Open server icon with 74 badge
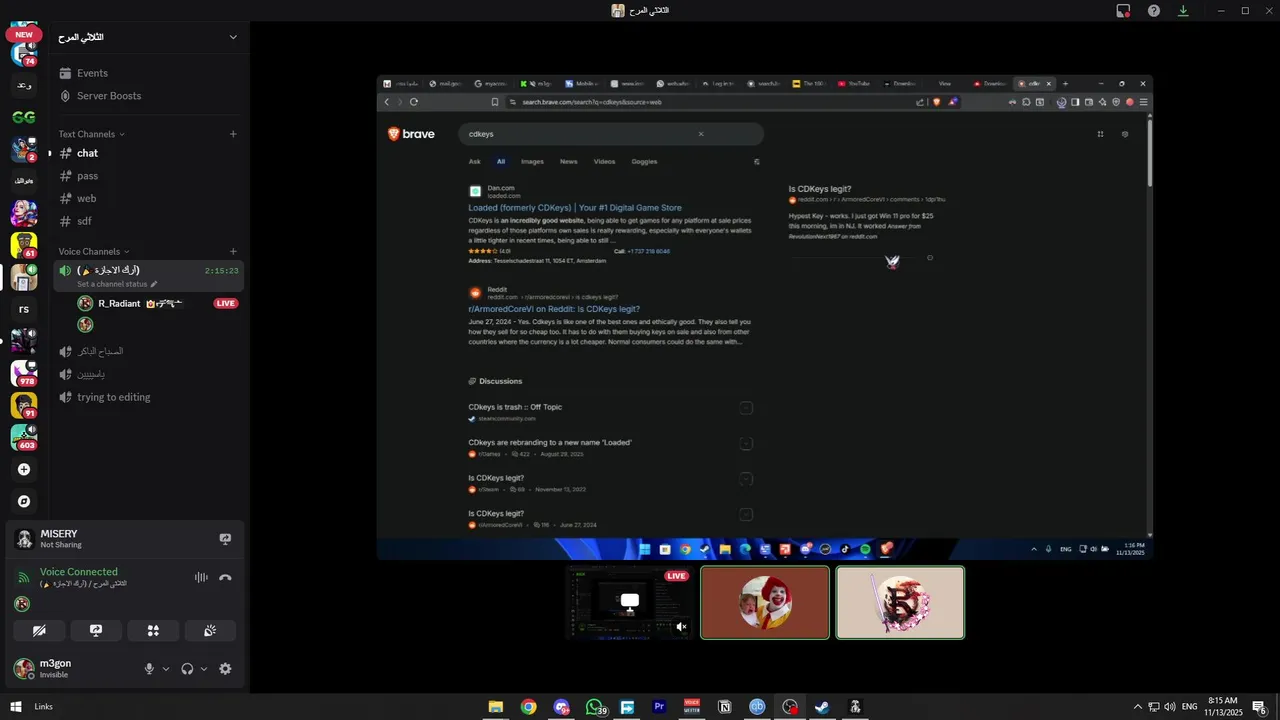Image resolution: width=1280 pixels, height=720 pixels. (x=24, y=53)
